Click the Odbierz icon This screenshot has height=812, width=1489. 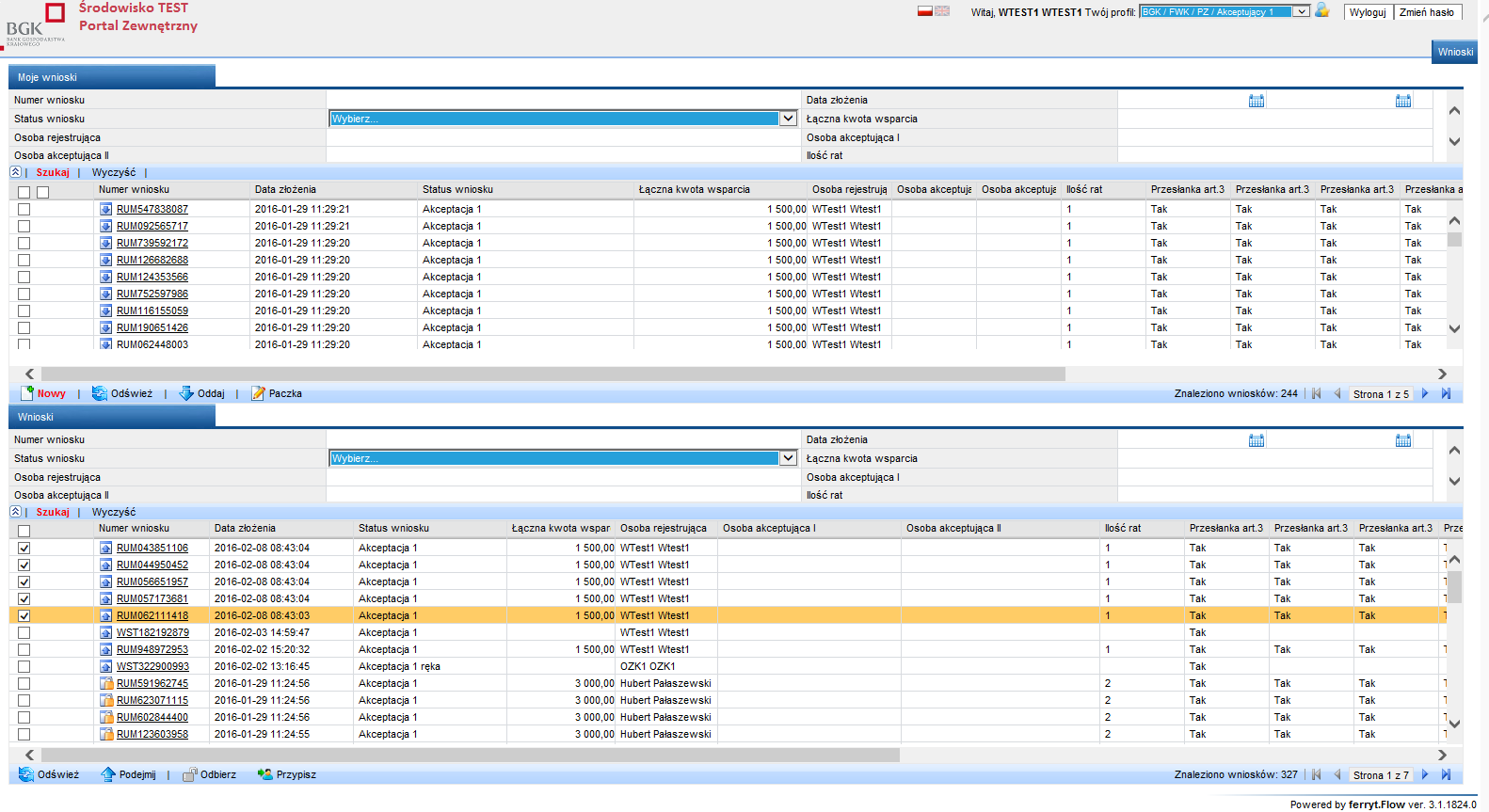coord(189,774)
